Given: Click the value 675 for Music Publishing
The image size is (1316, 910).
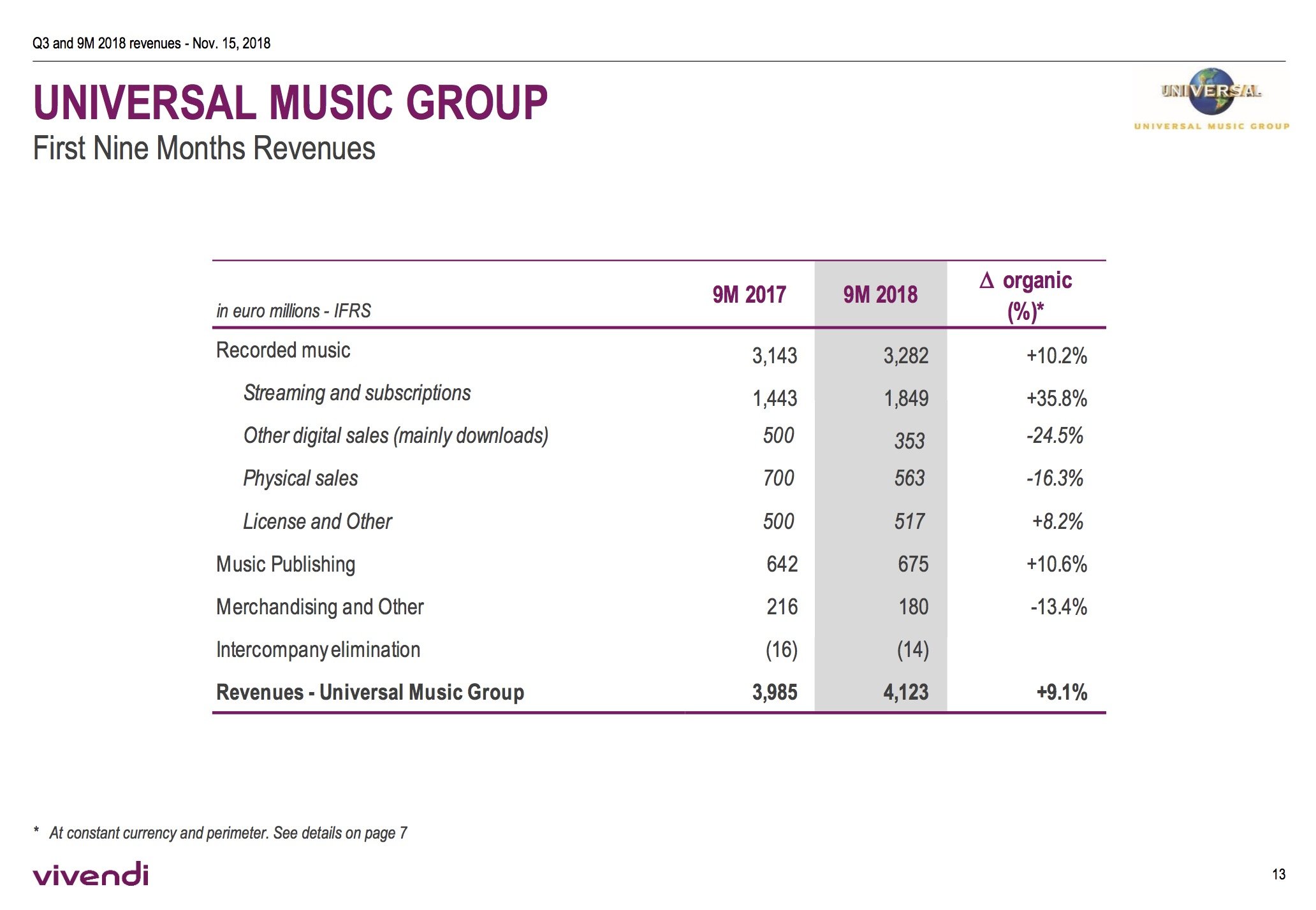Looking at the screenshot, I should point(914,564).
